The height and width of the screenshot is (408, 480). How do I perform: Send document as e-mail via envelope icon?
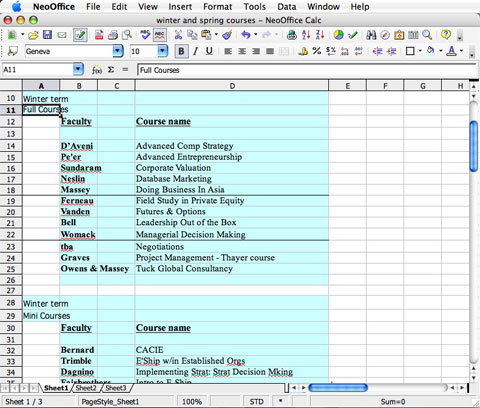tap(62, 35)
